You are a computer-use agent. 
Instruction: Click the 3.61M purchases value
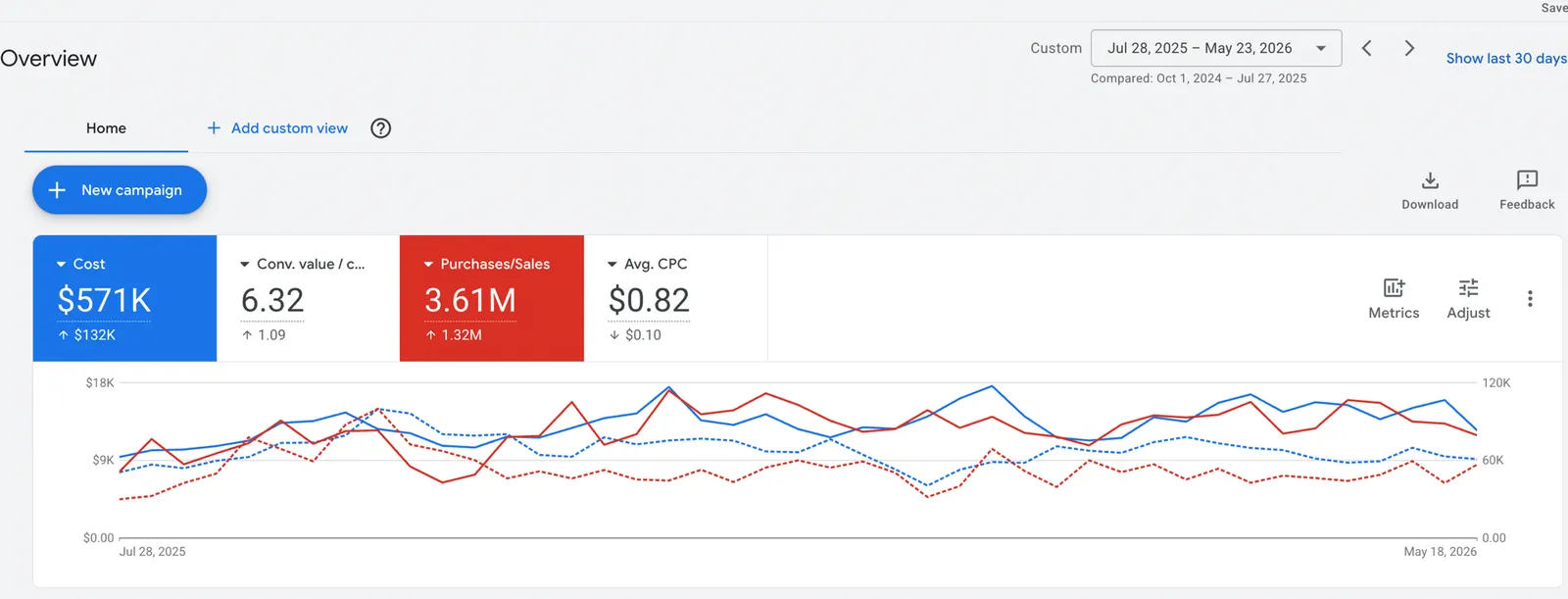[470, 300]
